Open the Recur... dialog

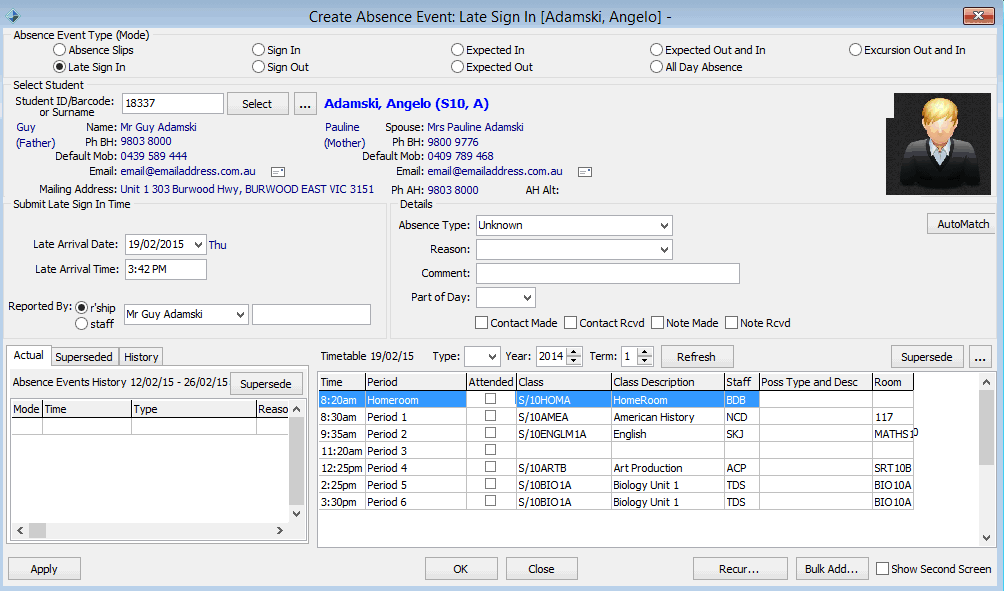coord(740,569)
